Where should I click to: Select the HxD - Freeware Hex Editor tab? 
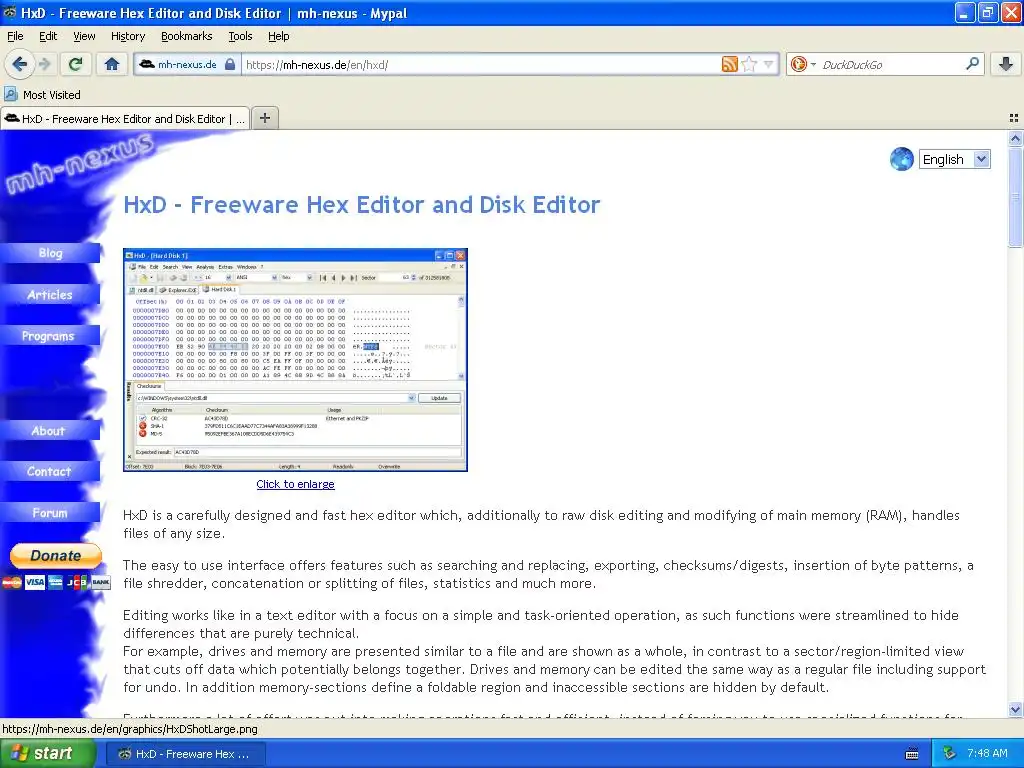(125, 119)
